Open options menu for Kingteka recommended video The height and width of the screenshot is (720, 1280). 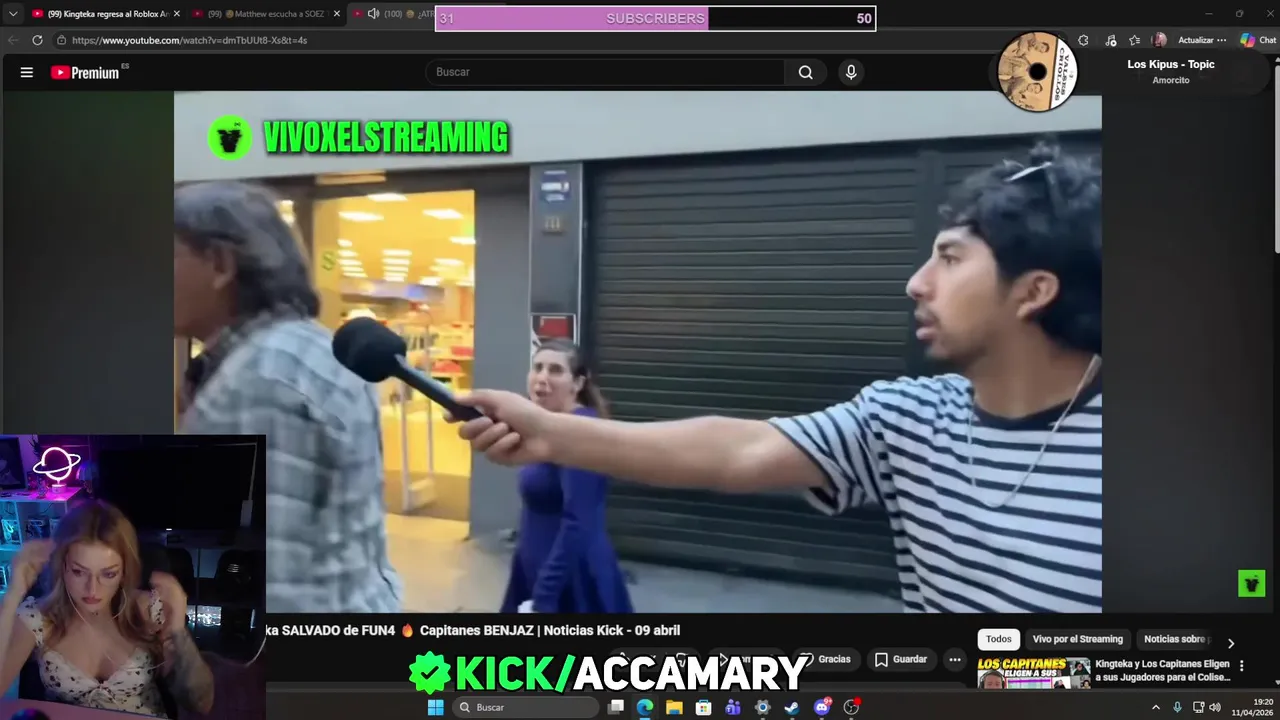pyautogui.click(x=1242, y=665)
